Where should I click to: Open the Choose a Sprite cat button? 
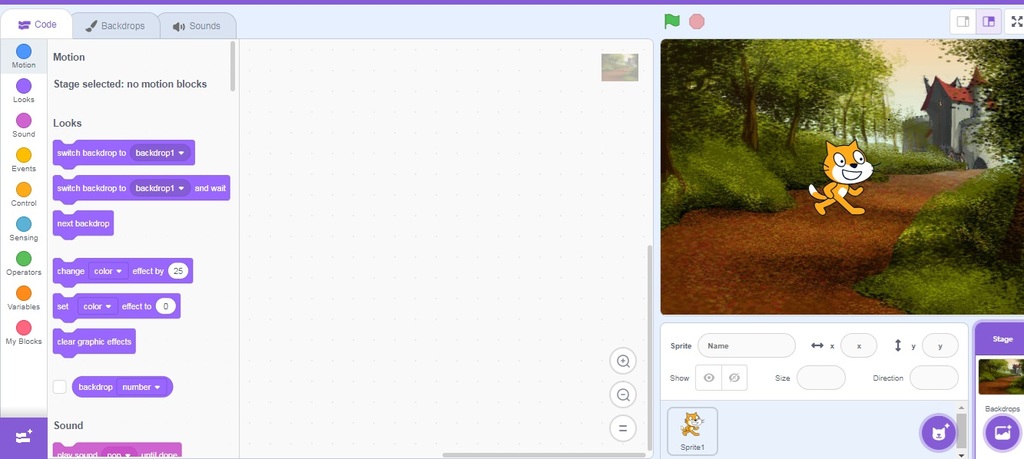click(938, 433)
